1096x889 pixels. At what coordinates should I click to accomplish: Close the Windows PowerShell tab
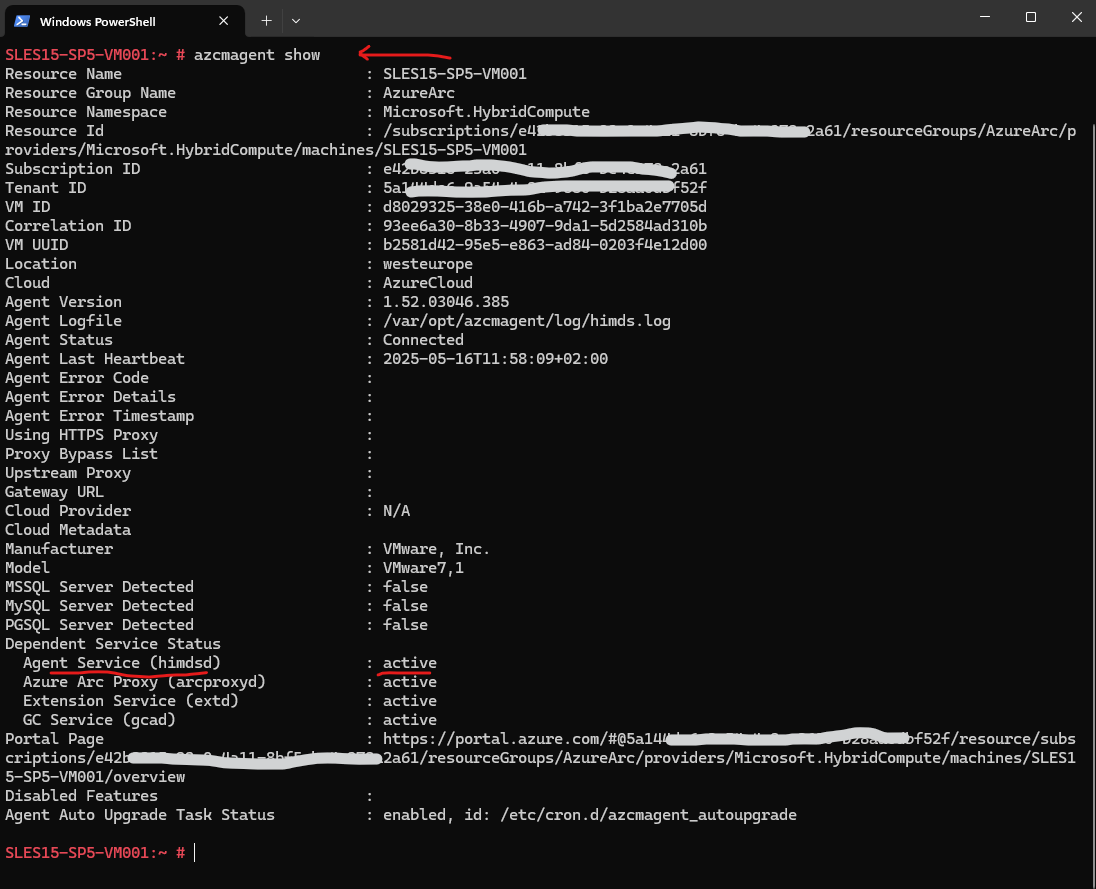(224, 21)
